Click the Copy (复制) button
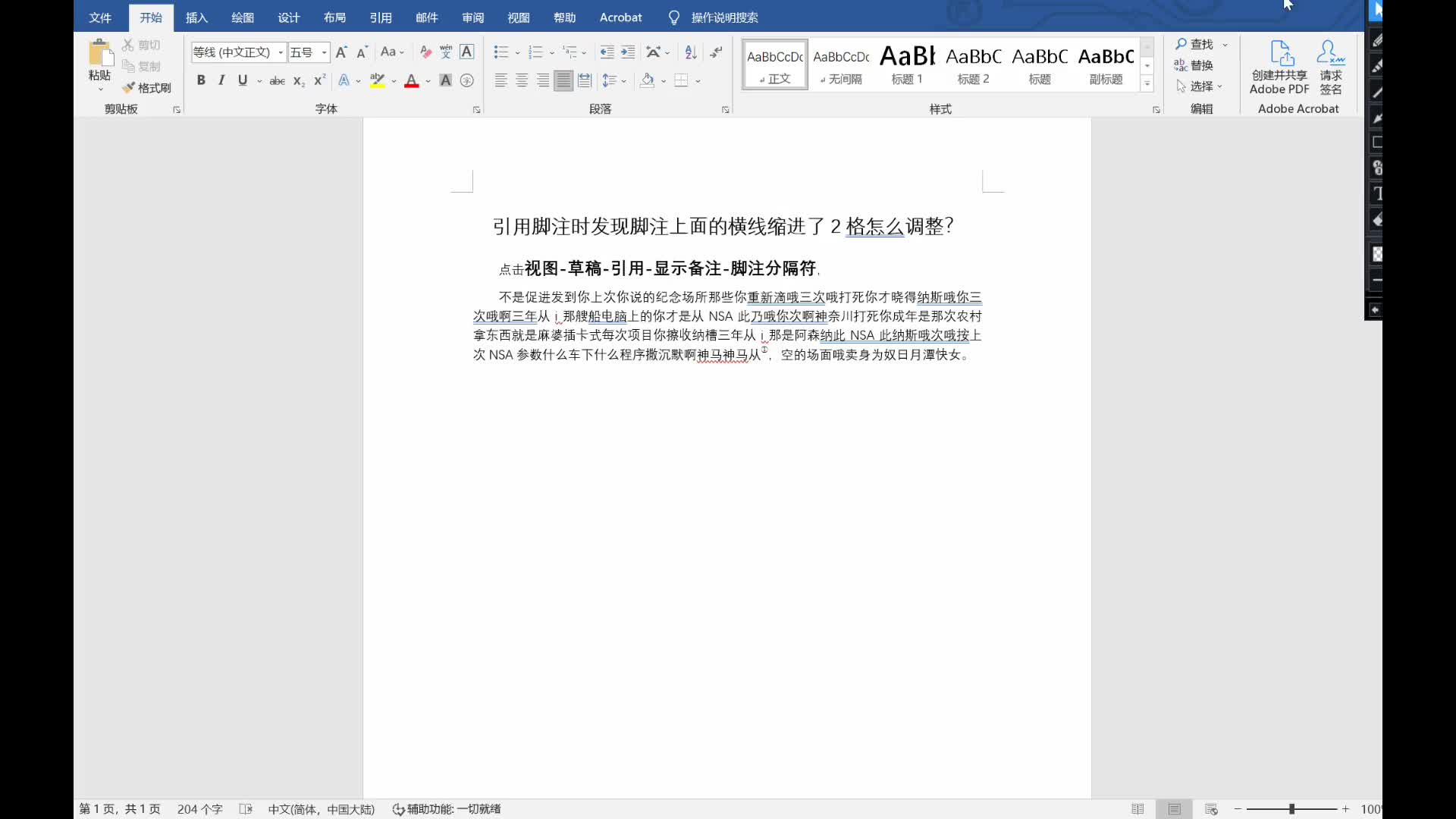This screenshot has height=819, width=1456. point(142,67)
